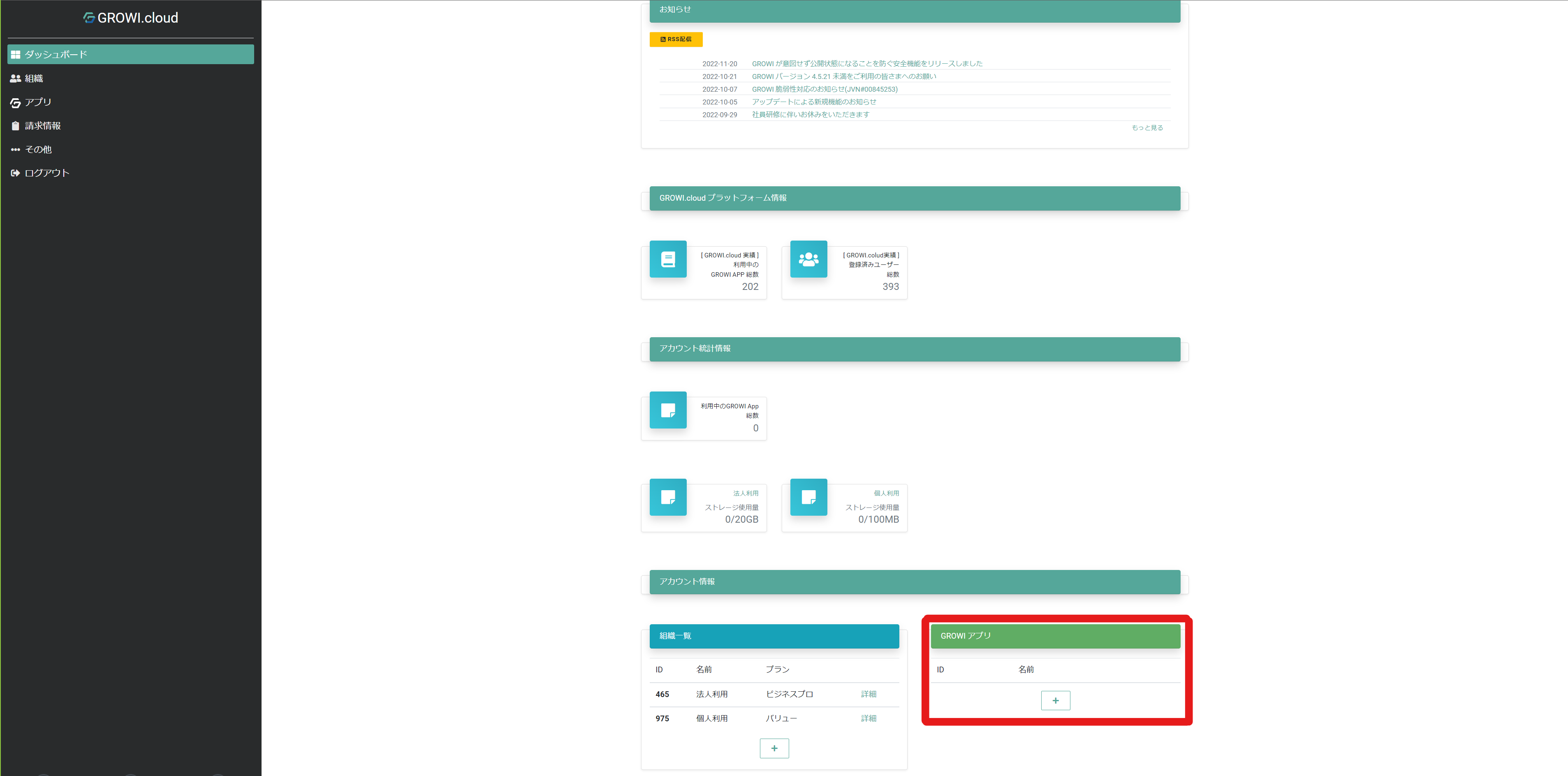Click the プラン column header in 組織一覧
This screenshot has height=776, width=1568.
[777, 669]
